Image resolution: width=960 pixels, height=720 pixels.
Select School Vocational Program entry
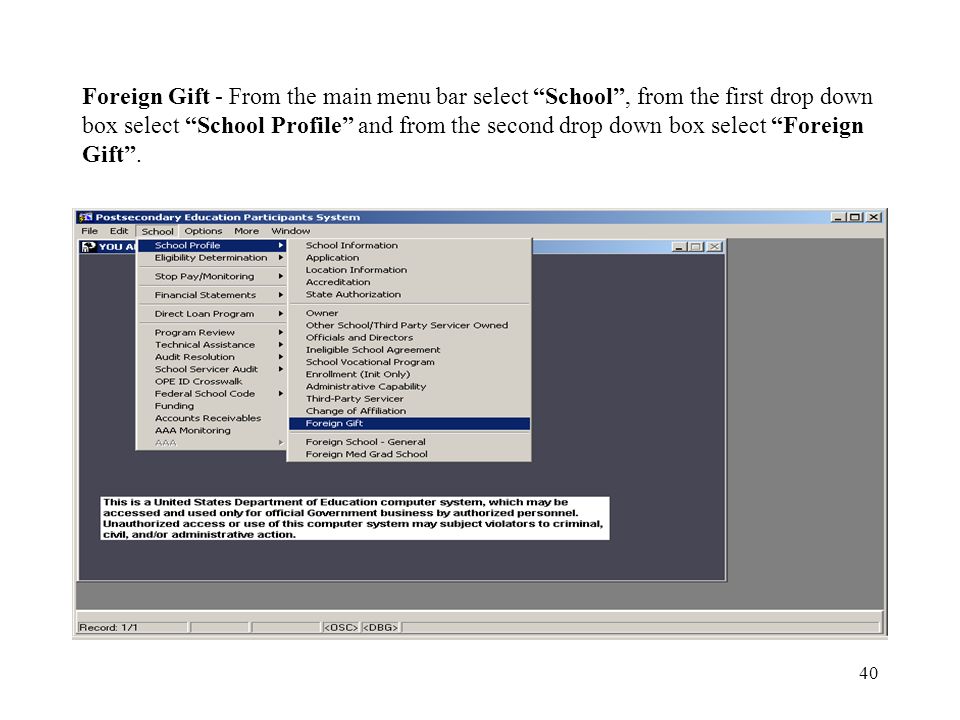click(x=409, y=362)
